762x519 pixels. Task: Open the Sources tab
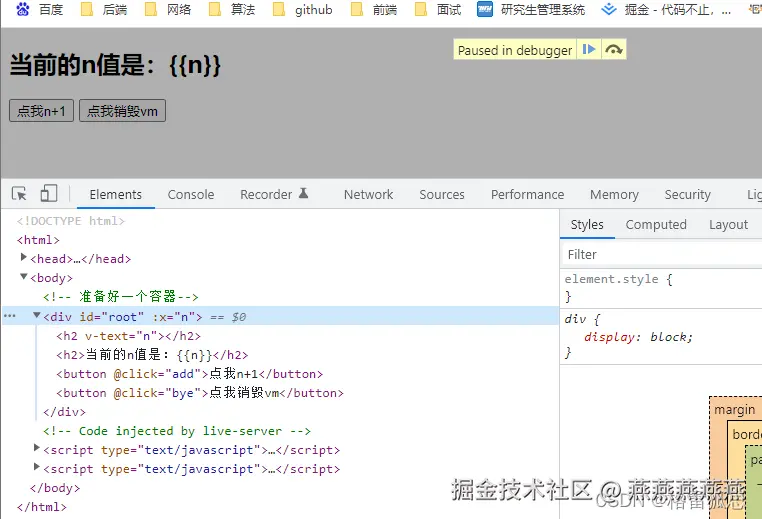pyautogui.click(x=442, y=194)
